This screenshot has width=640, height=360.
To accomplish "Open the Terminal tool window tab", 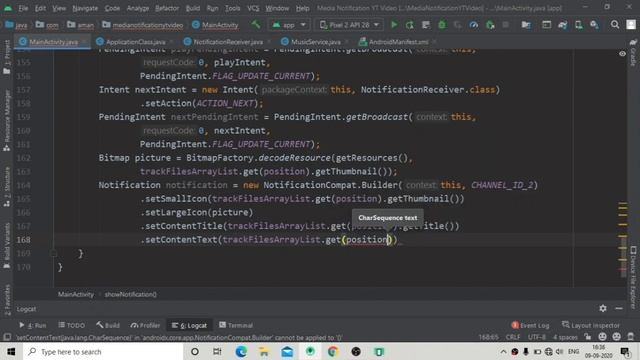I will click(236, 325).
